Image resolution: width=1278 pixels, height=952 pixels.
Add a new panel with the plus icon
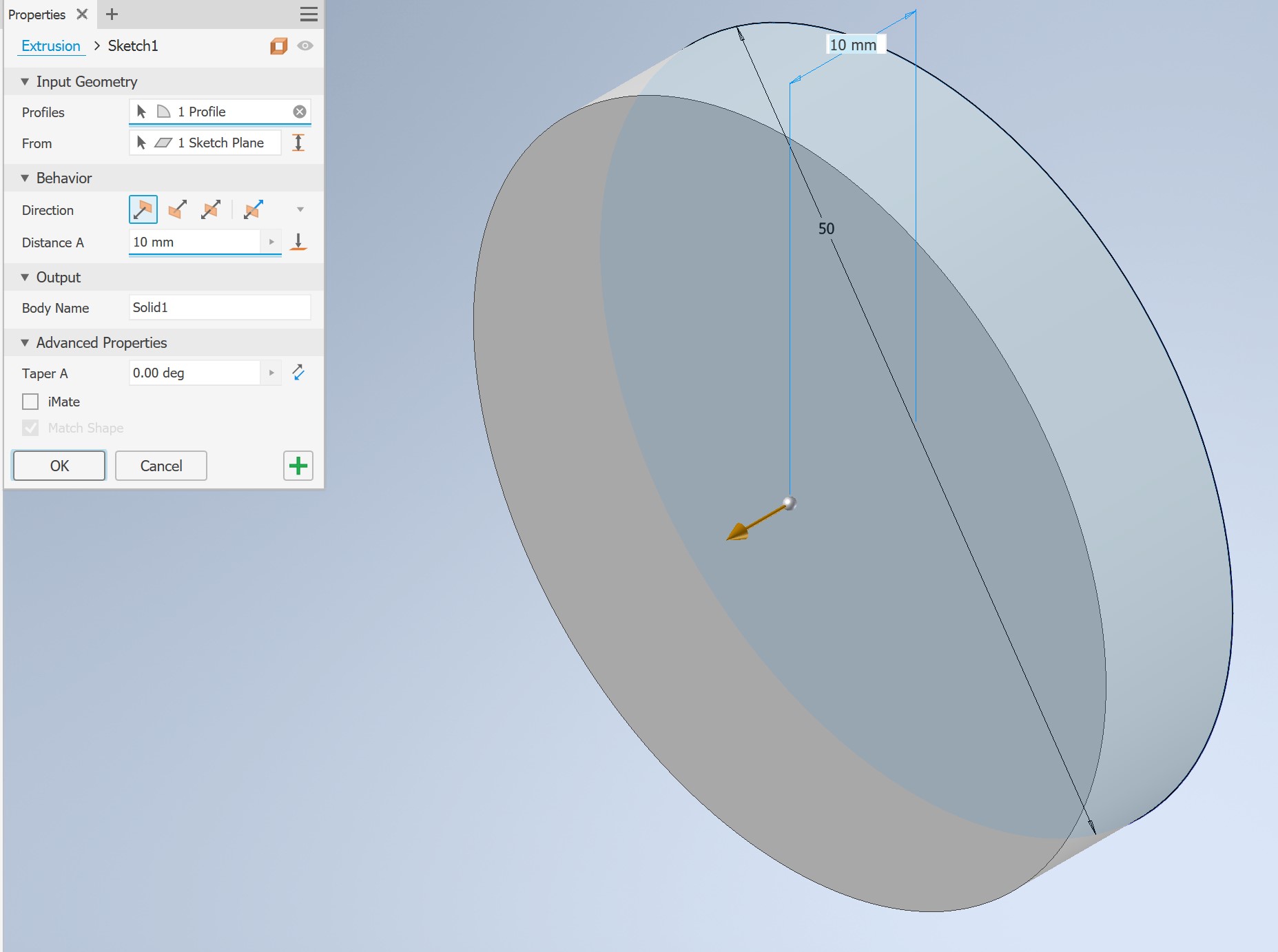coord(112,14)
